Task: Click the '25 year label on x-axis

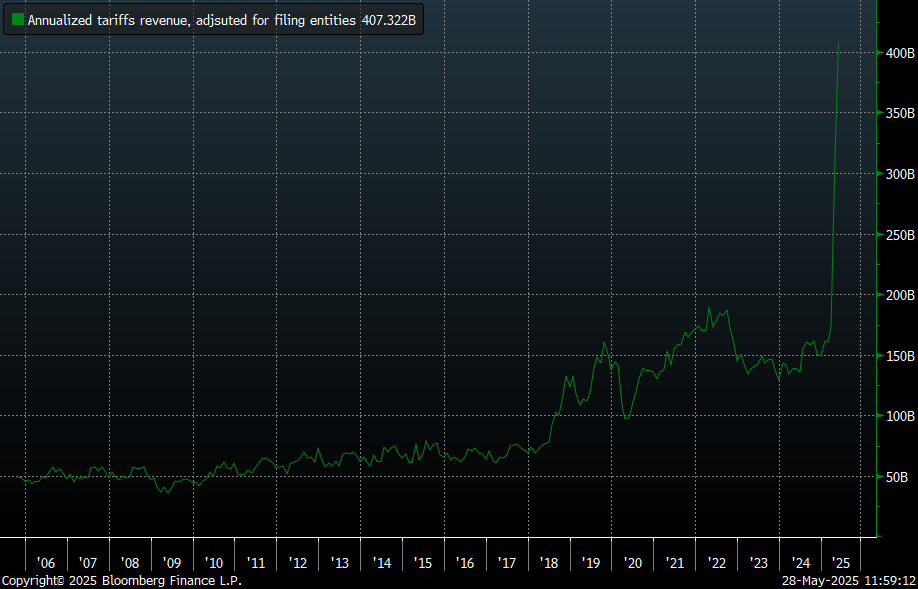Action: (x=841, y=564)
